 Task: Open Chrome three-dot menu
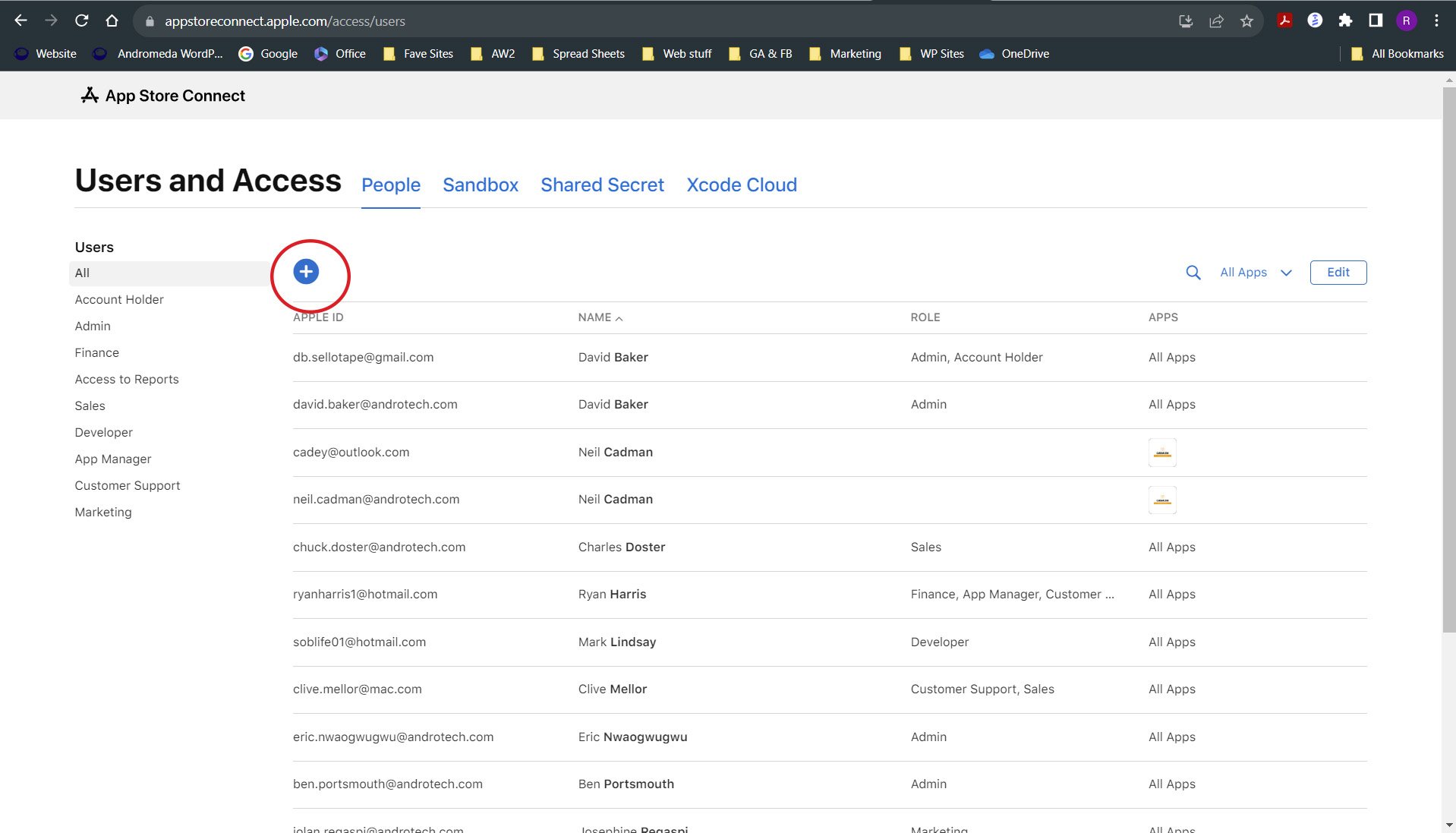pyautogui.click(x=1436, y=21)
